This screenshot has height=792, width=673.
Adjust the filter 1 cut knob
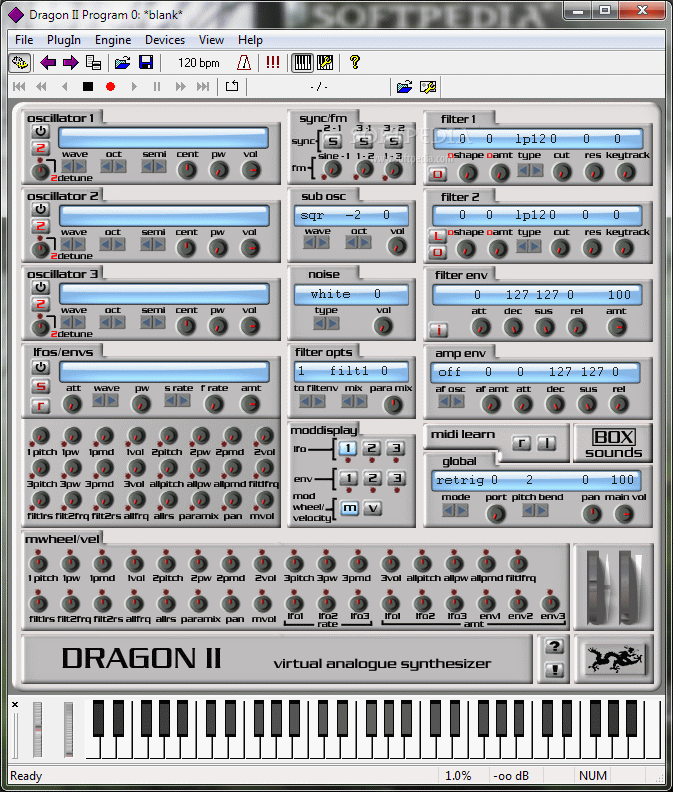[562, 173]
